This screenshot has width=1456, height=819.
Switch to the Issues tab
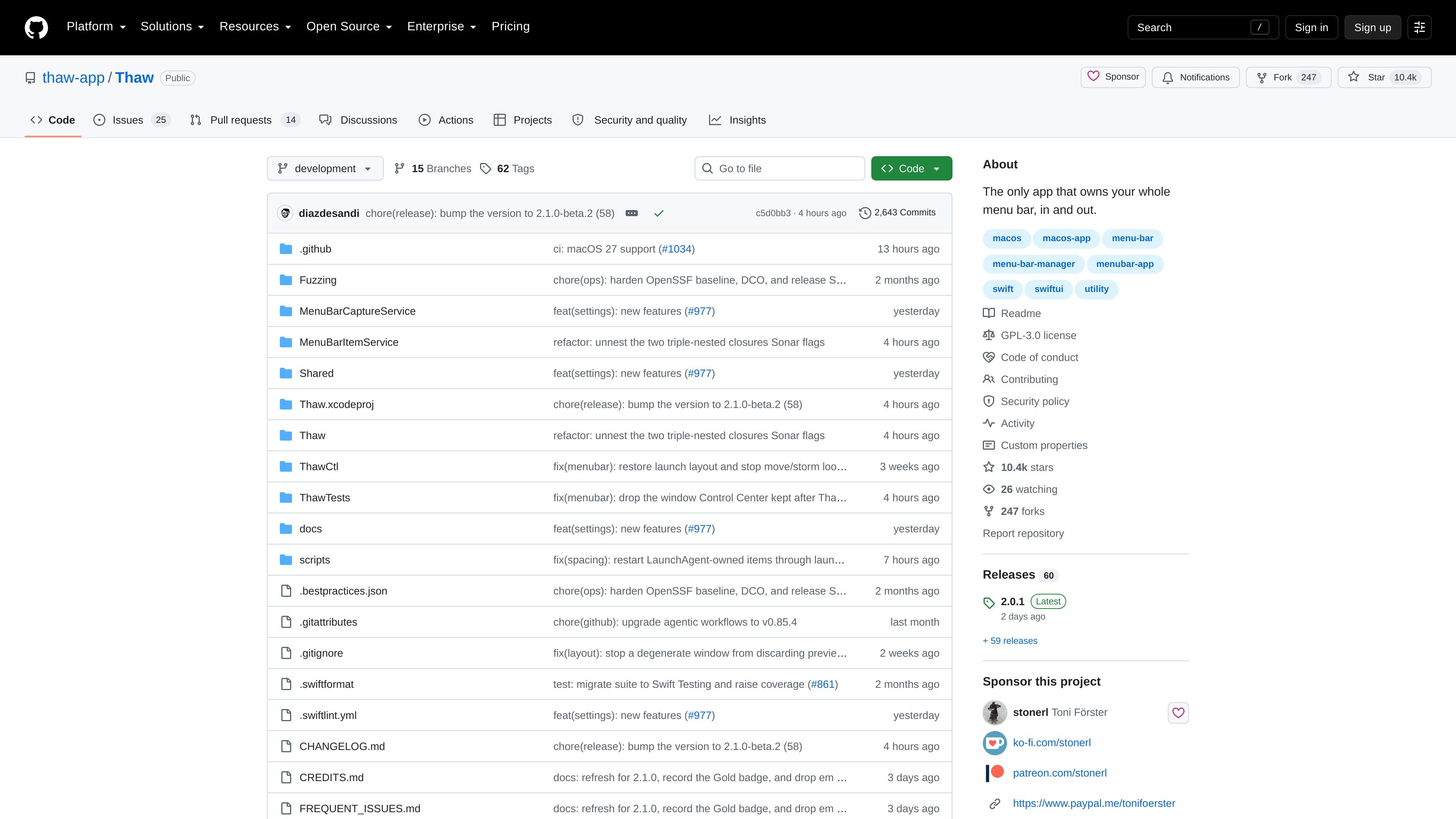132,120
